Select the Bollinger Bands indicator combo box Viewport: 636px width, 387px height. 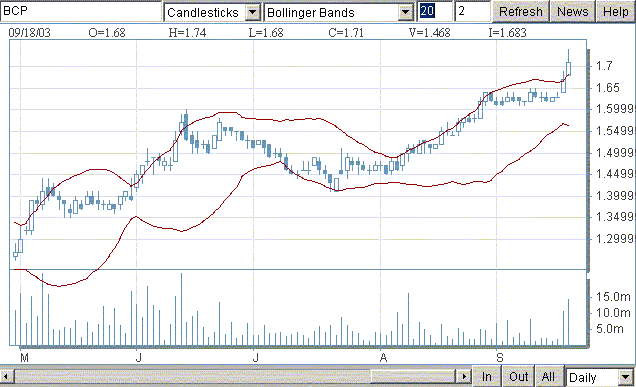pyautogui.click(x=339, y=12)
